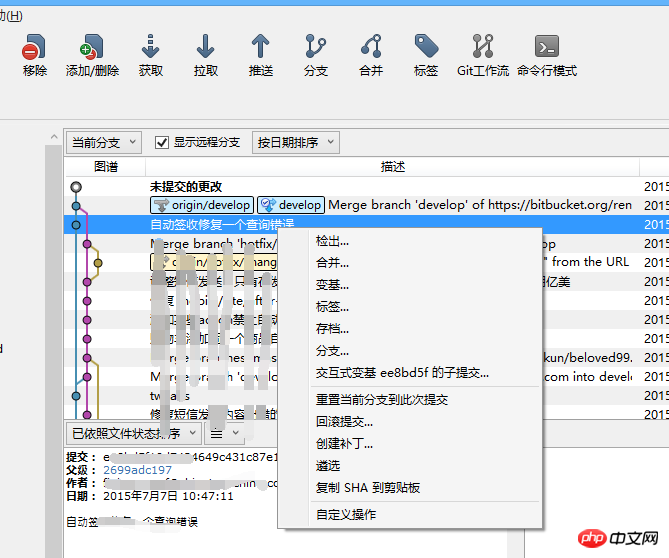Click the Add/Remove (添加/删除) toolbar icon

(x=92, y=55)
